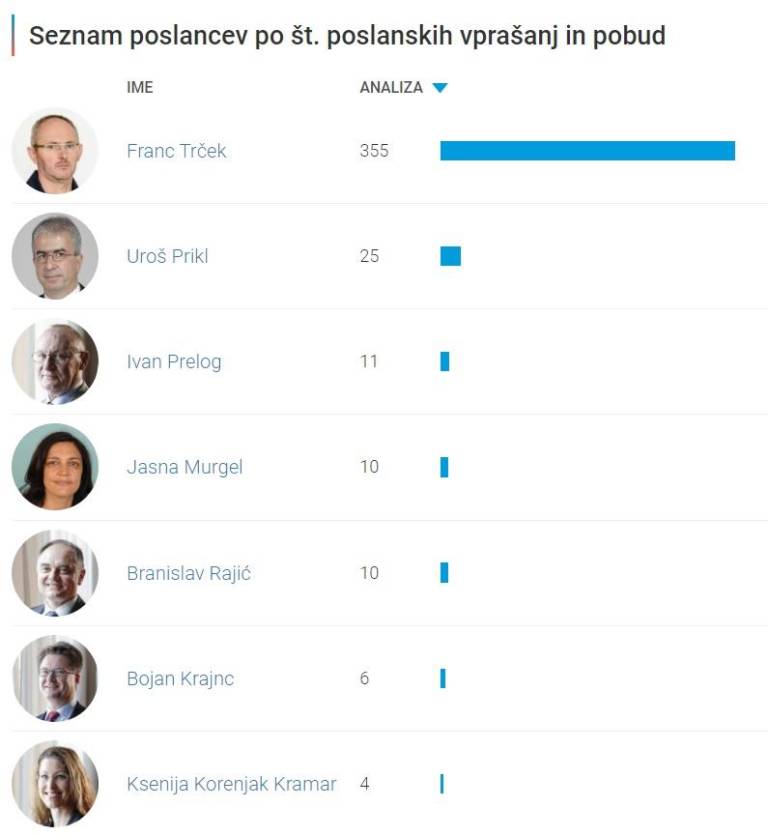Sort list by IME column header
The image size is (768, 836).
pyautogui.click(x=140, y=87)
